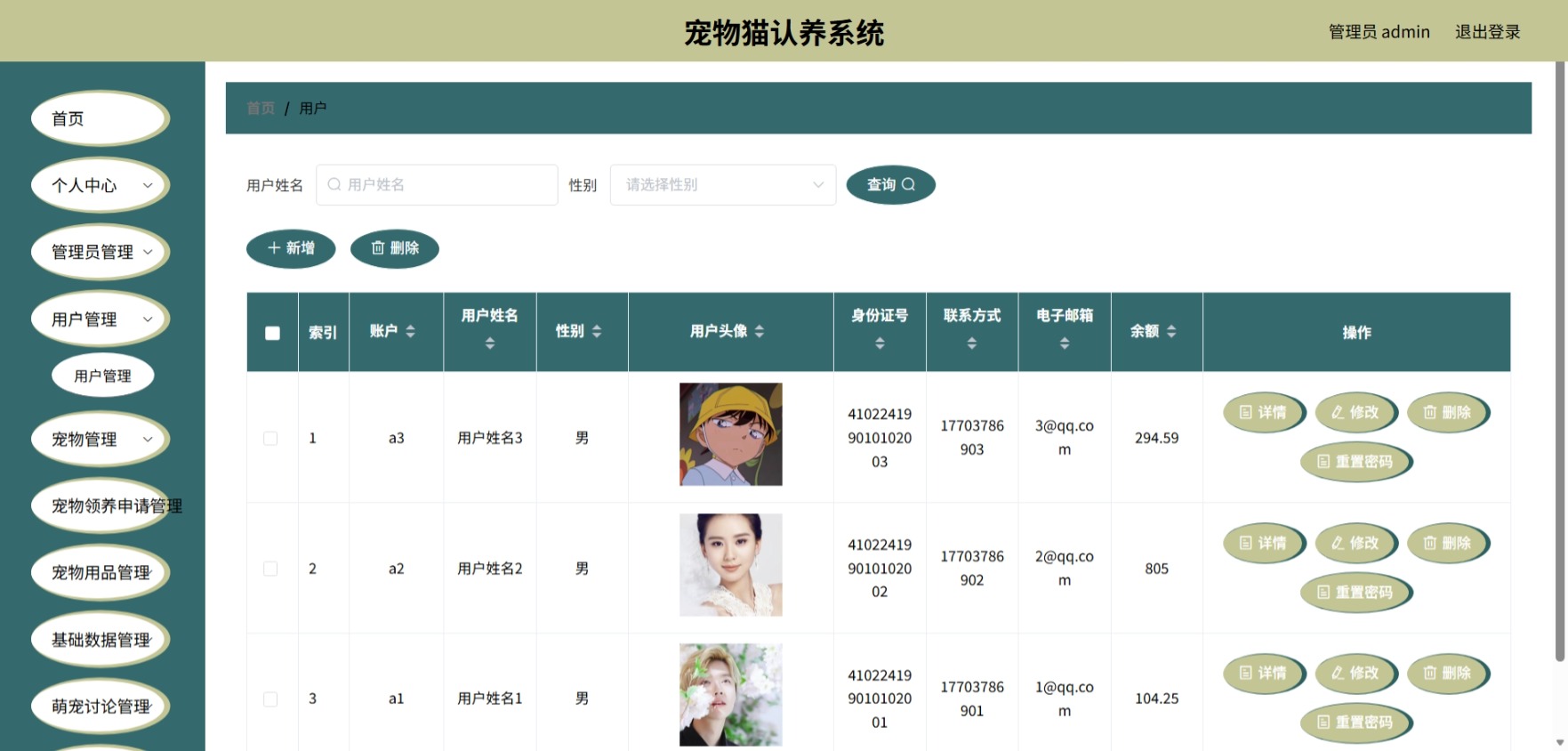Image resolution: width=1568 pixels, height=751 pixels.
Task: Click 重置密码 for user a2
Action: [1356, 592]
